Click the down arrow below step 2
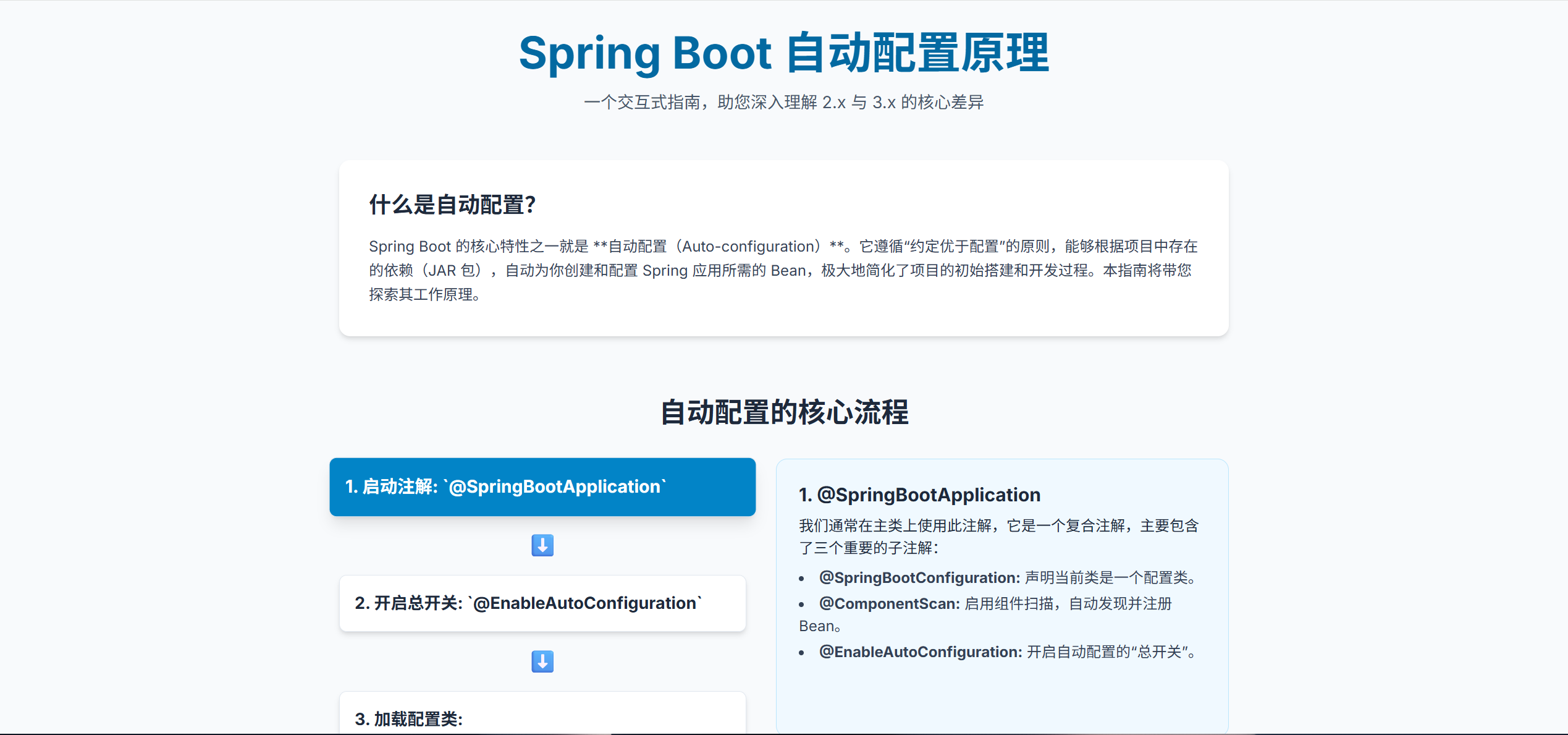 [x=542, y=661]
